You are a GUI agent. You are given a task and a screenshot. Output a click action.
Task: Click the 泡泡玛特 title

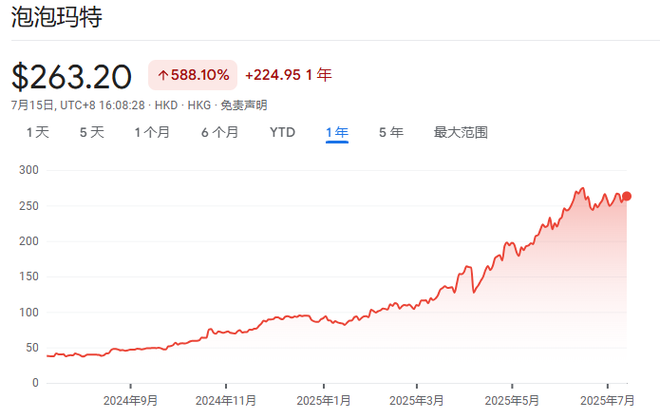56,17
